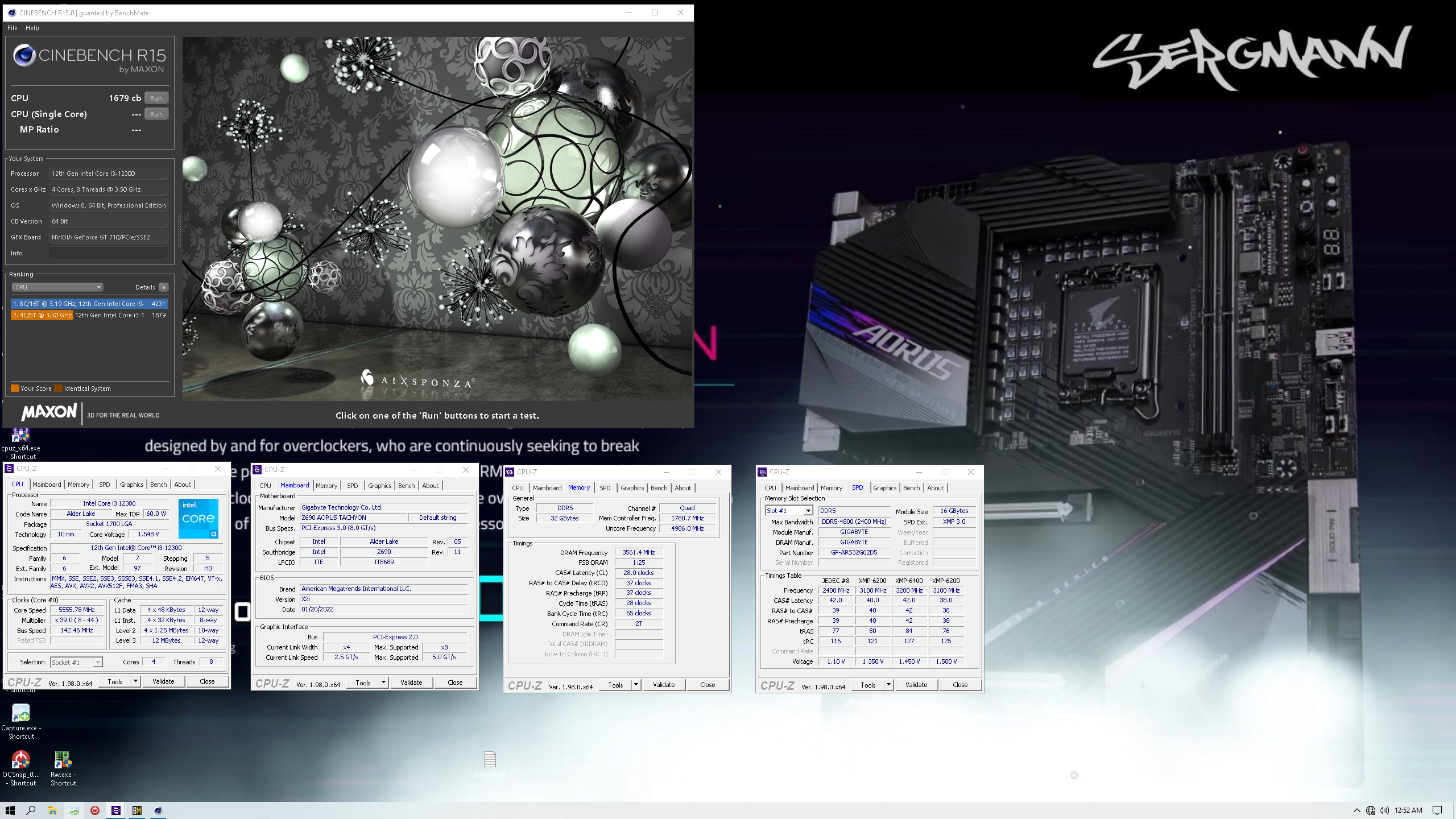Expand Tools dropdown arrow in first CPU-Z window
Viewport: 1456px width, 819px height.
(x=135, y=681)
